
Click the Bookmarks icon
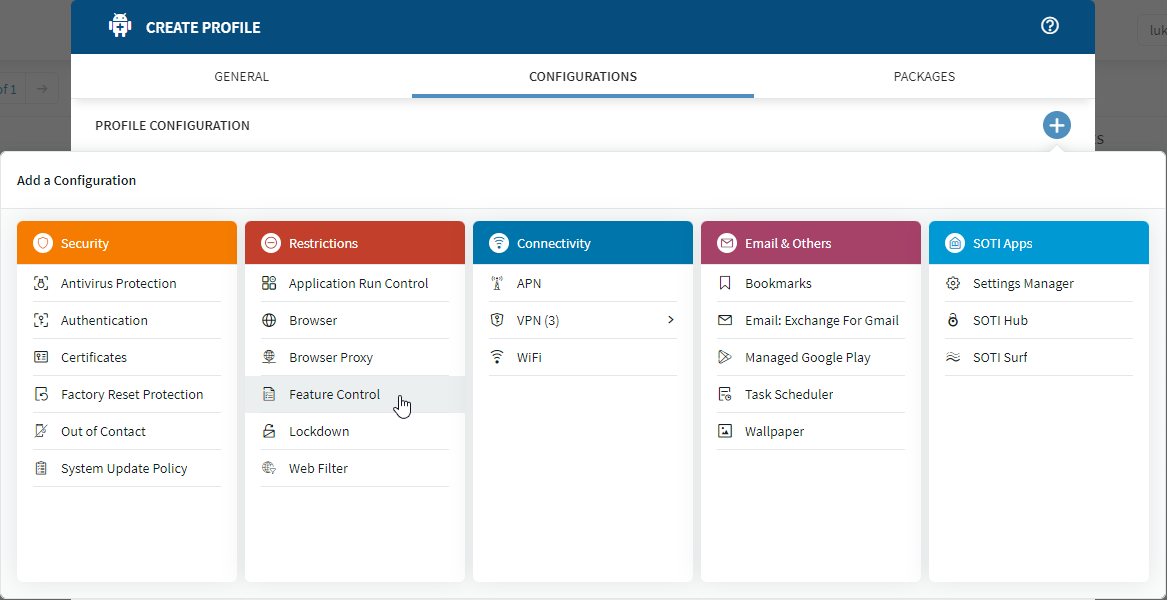[x=725, y=284]
